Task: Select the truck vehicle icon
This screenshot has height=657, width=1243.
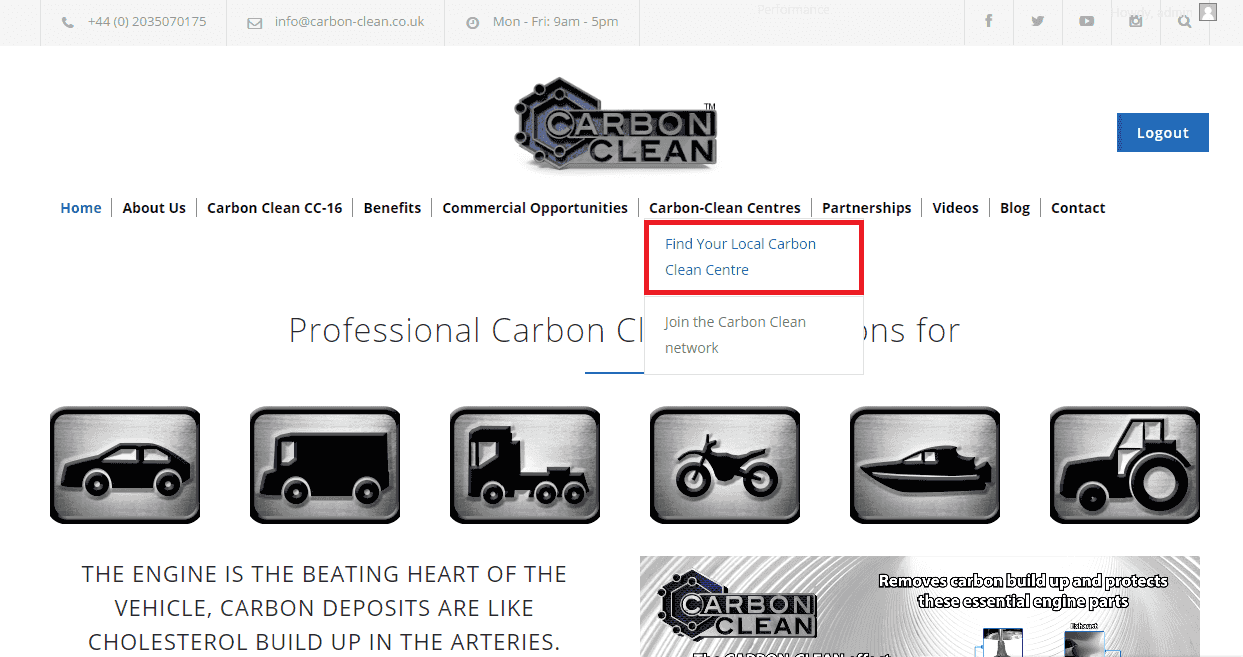Action: click(x=525, y=465)
